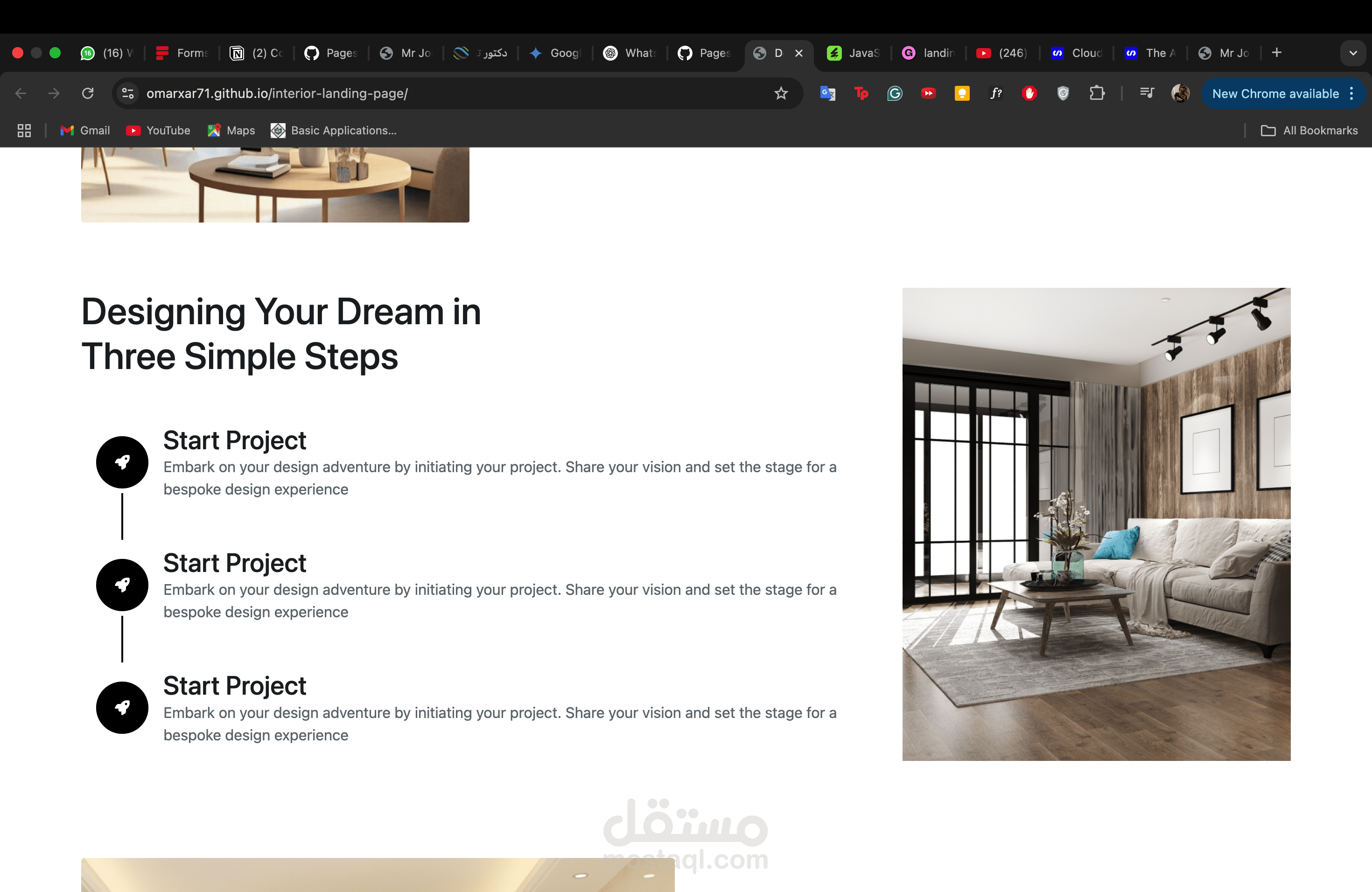Open the Google Translate extension
1372x892 pixels.
[827, 93]
